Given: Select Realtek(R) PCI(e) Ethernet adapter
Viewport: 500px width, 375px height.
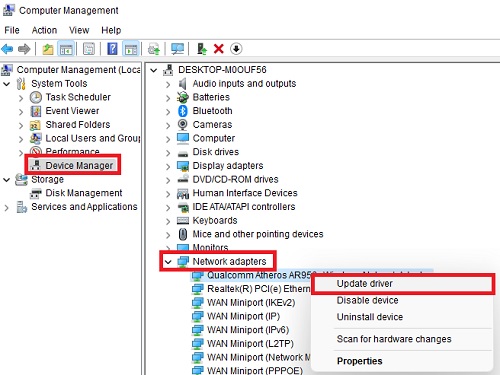Looking at the screenshot, I should [x=259, y=289].
